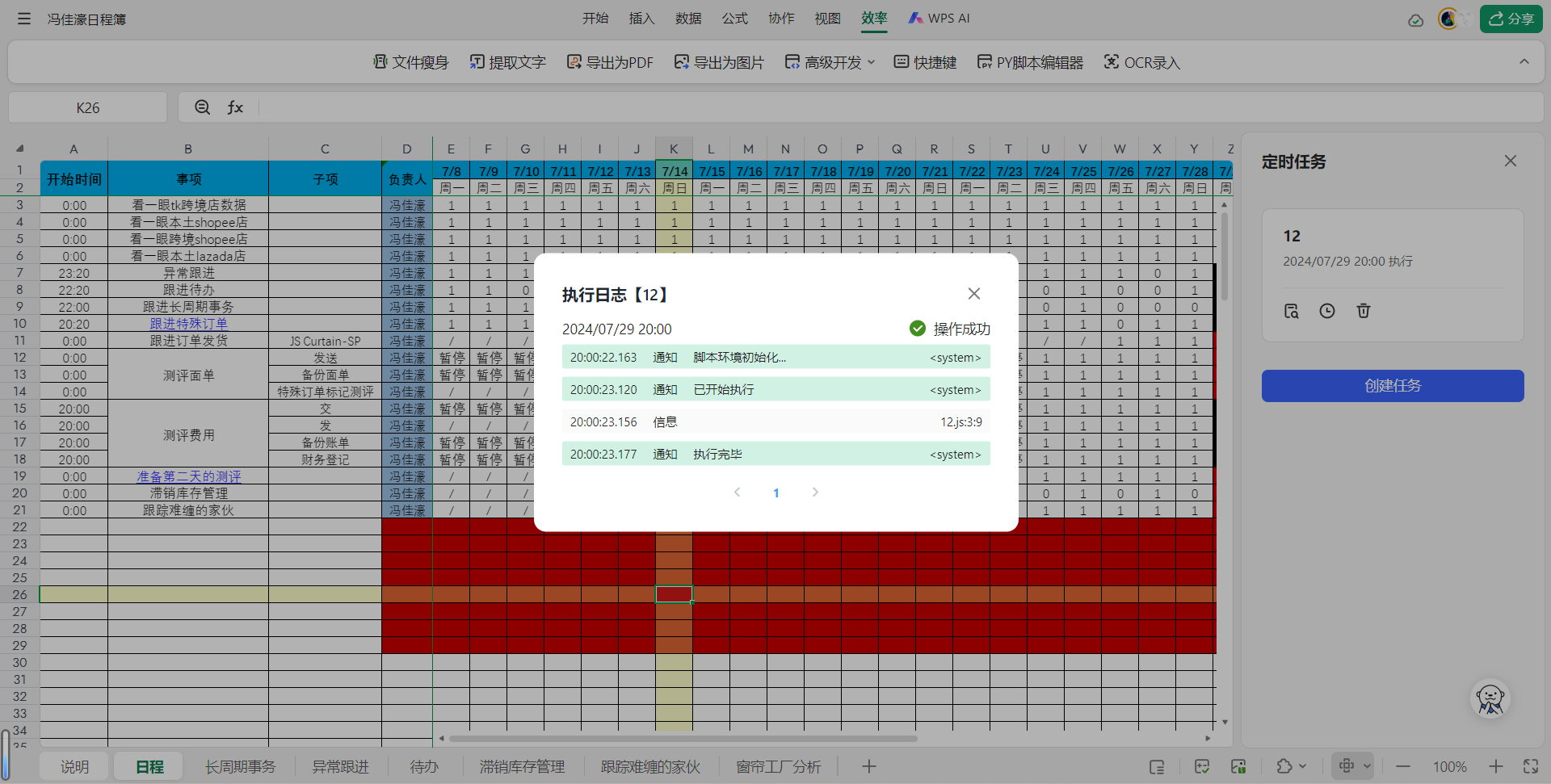Click the green 分享 share button
Image resolution: width=1551 pixels, height=784 pixels.
[1511, 19]
